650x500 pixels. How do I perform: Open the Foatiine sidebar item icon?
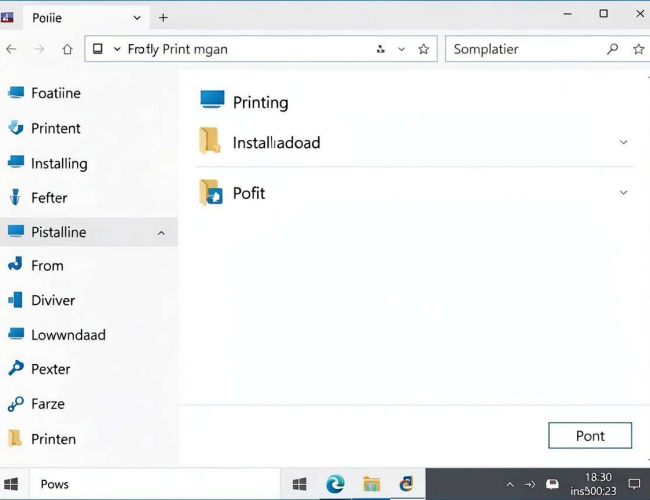click(16, 92)
